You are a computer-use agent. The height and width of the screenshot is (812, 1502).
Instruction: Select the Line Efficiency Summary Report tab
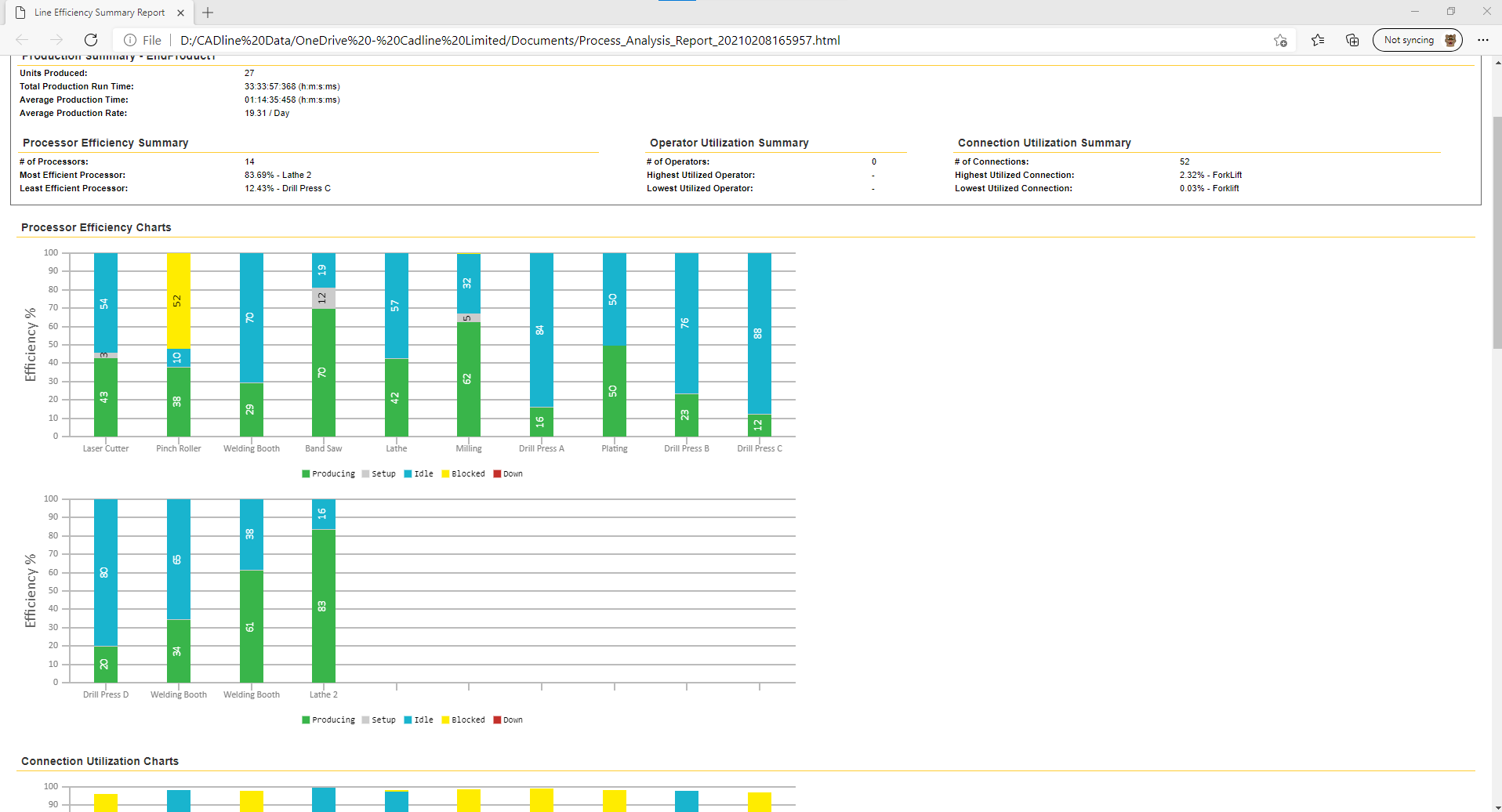98,13
